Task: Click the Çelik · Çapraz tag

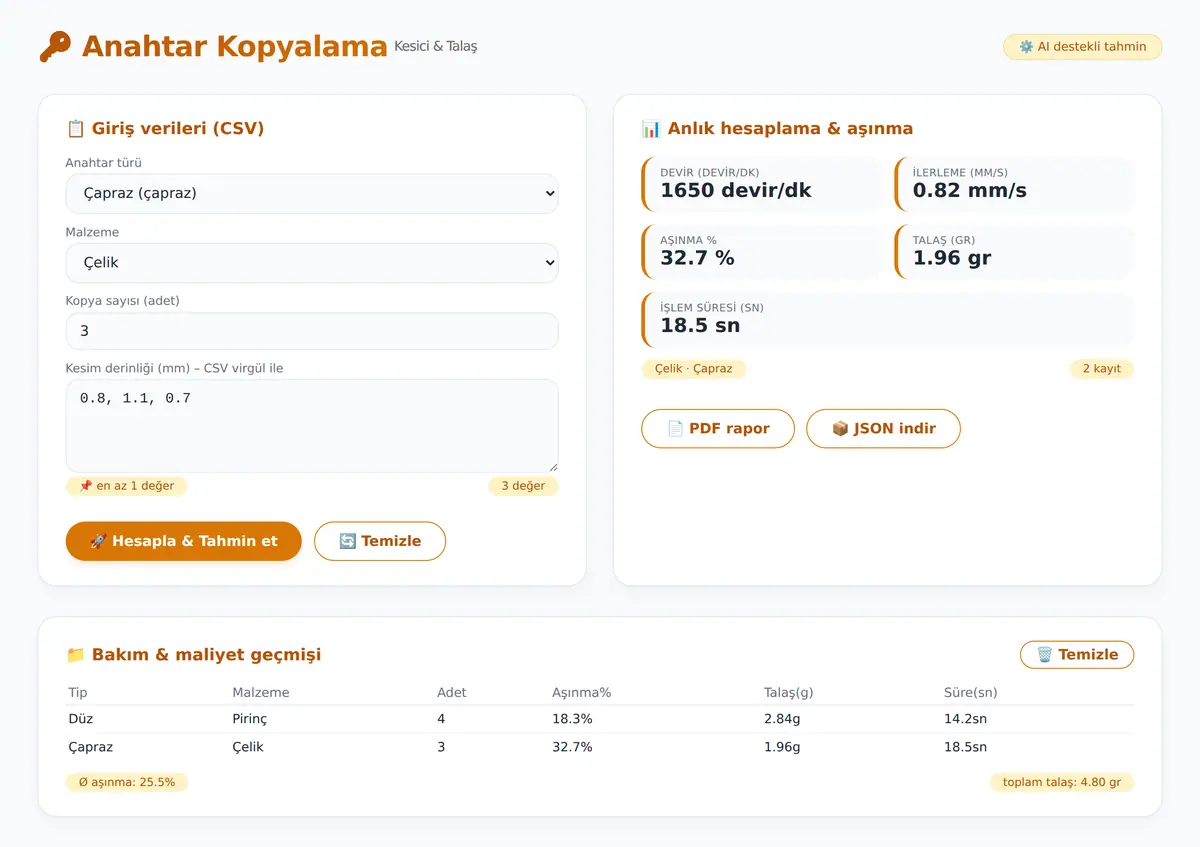Action: 694,369
